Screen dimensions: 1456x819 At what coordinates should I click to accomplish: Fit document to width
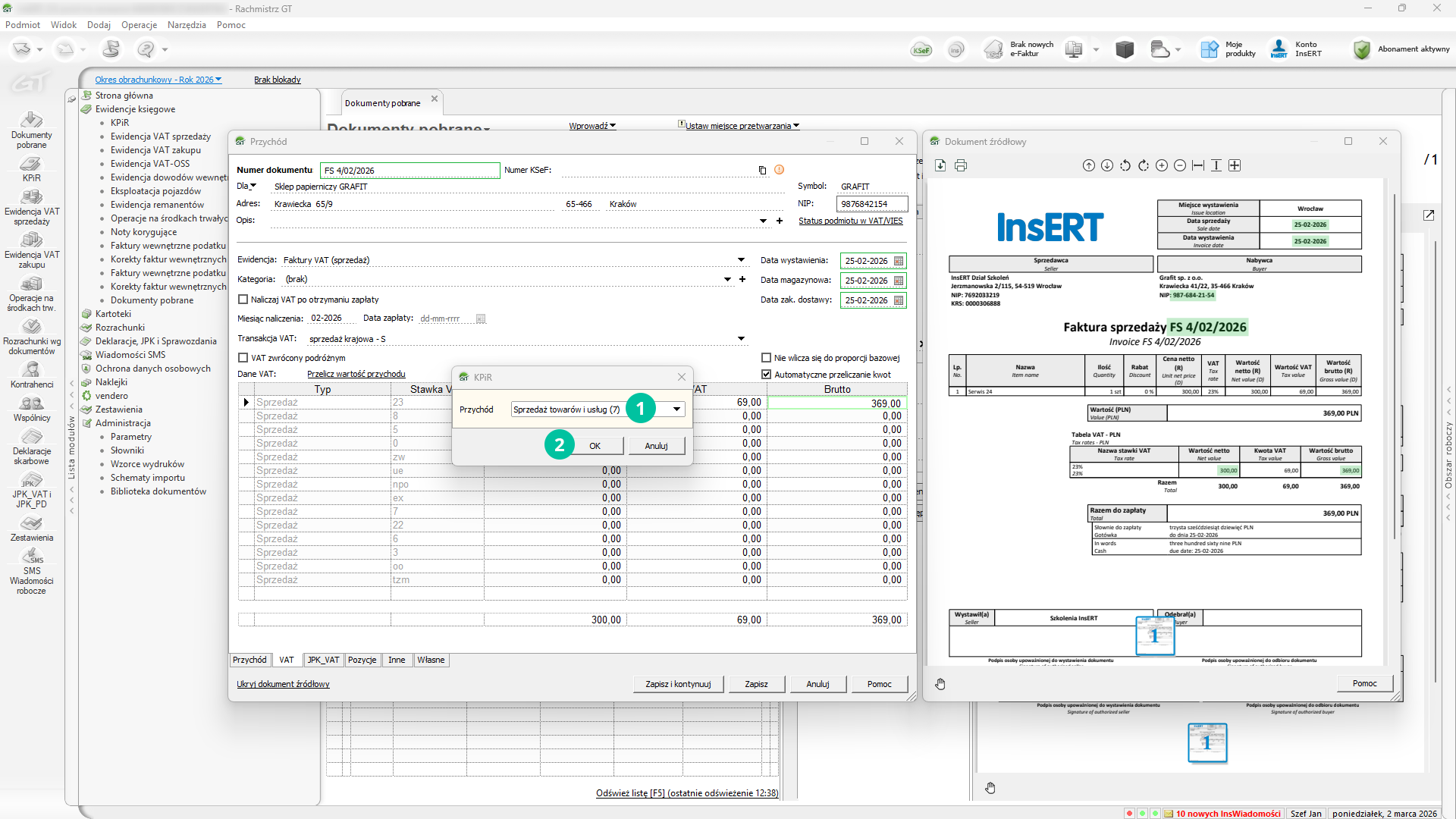[1198, 165]
